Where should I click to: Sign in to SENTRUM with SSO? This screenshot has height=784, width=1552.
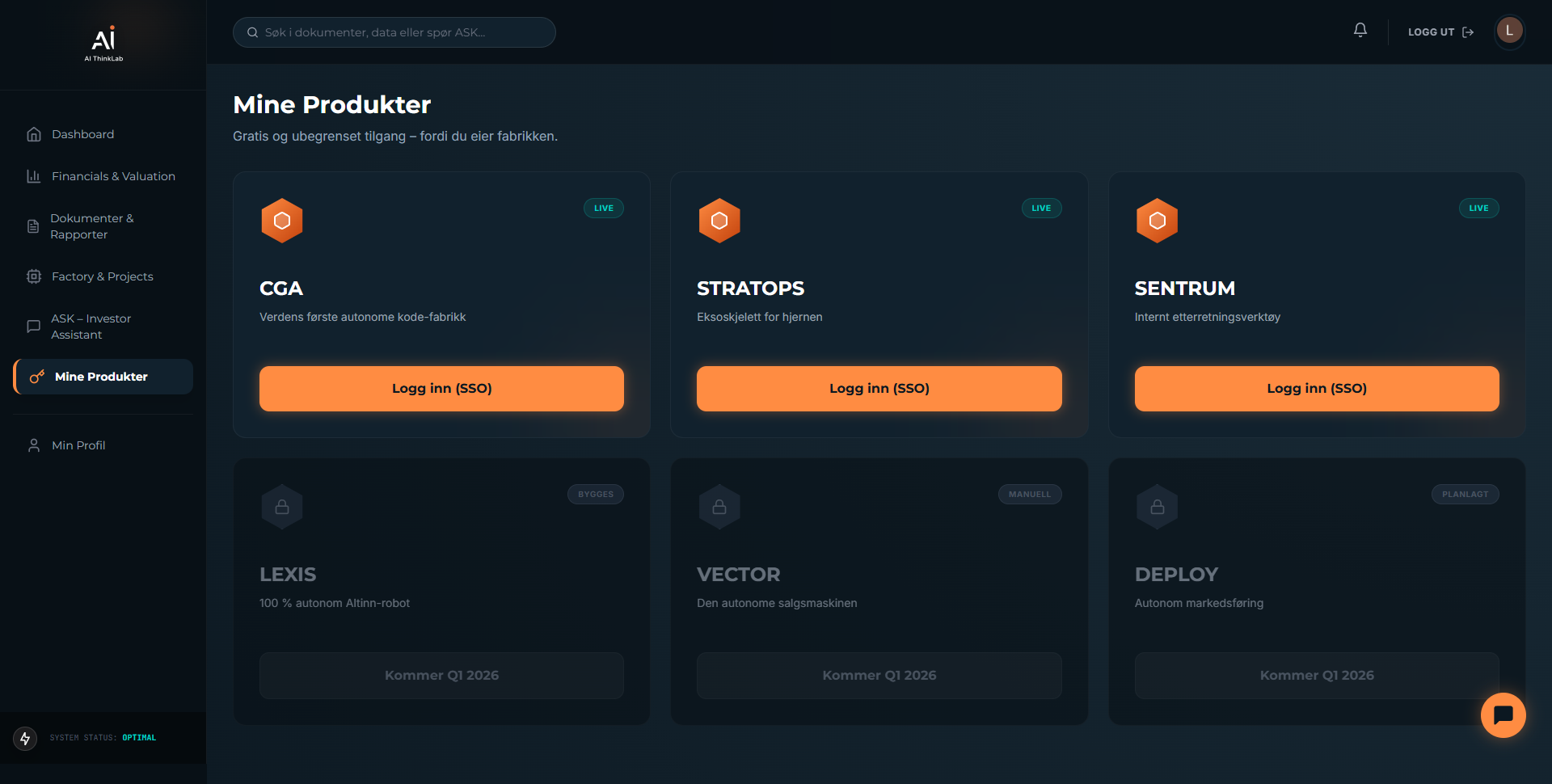point(1316,389)
